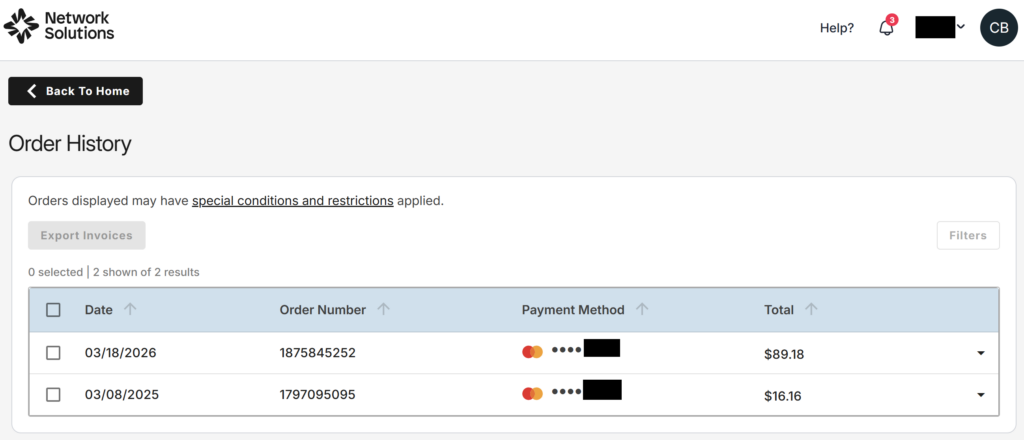Sort by Payment Method arrow icon
1024x440 pixels.
642,310
